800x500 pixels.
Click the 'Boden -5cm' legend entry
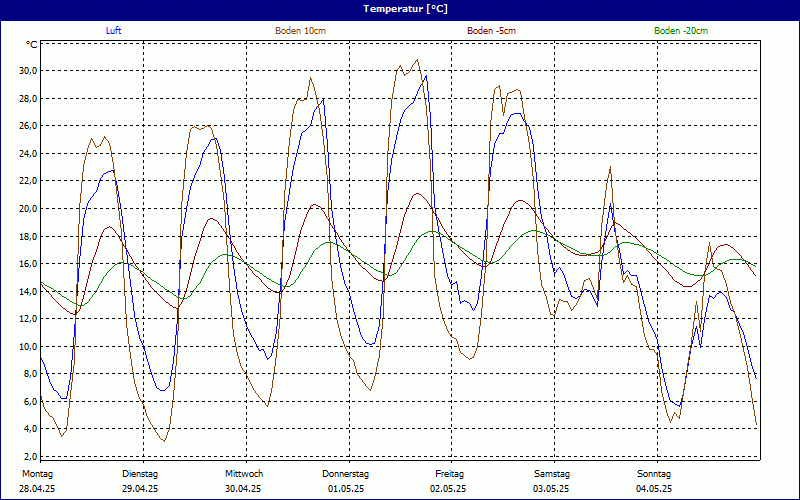[491, 31]
